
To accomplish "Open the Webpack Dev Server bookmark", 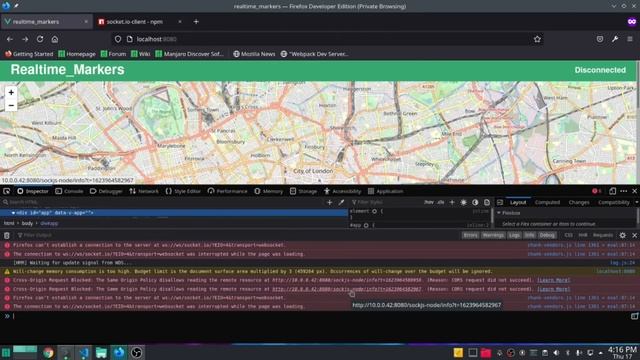I will pos(314,54).
